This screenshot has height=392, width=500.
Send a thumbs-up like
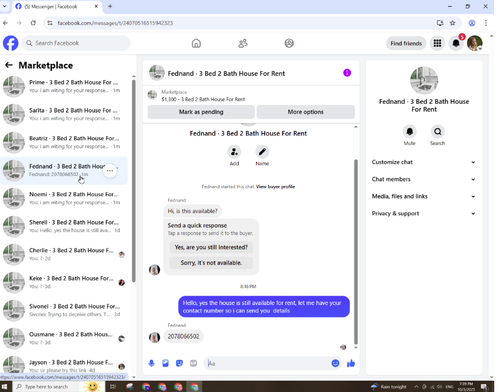click(351, 363)
